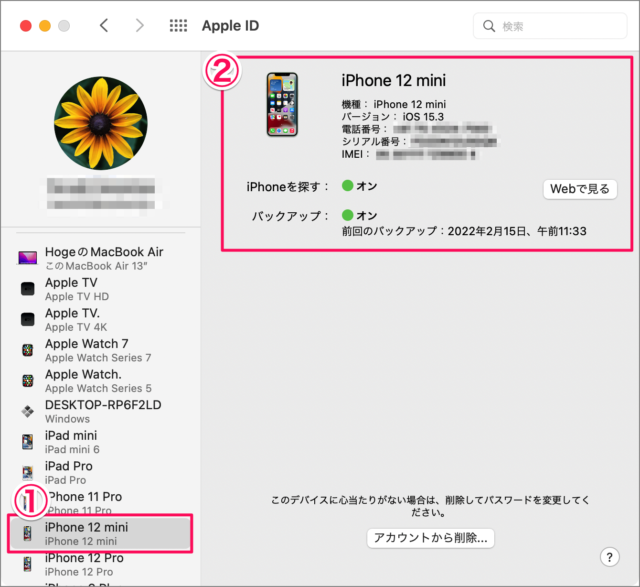
Task: Click the iPhone 12 Pro sidebar icon
Action: 27,564
